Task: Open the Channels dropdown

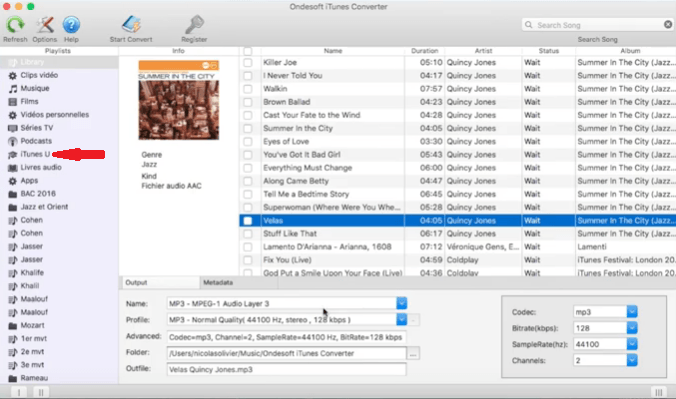Action: [632, 360]
